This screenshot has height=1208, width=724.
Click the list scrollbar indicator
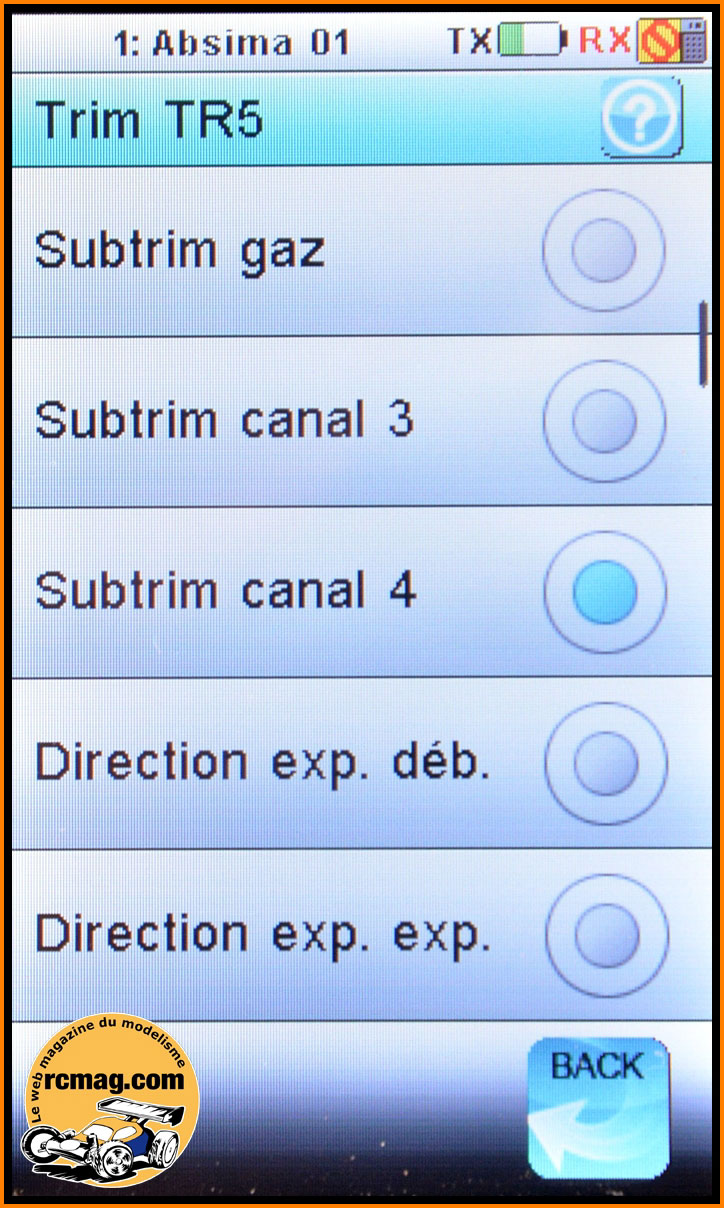(703, 343)
